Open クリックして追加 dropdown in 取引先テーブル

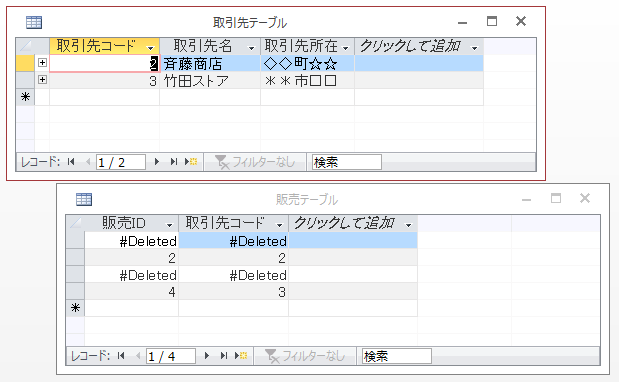pyautogui.click(x=475, y=48)
